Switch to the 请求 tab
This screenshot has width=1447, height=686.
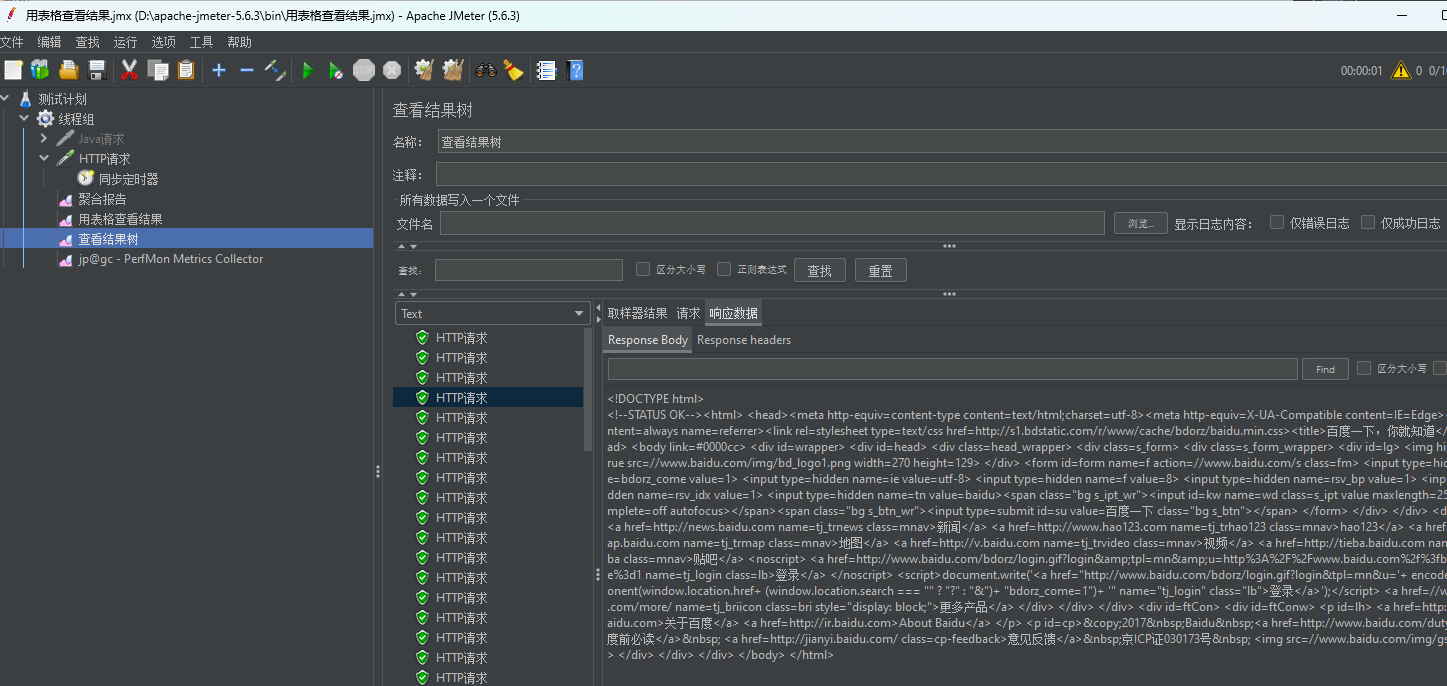pyautogui.click(x=688, y=313)
